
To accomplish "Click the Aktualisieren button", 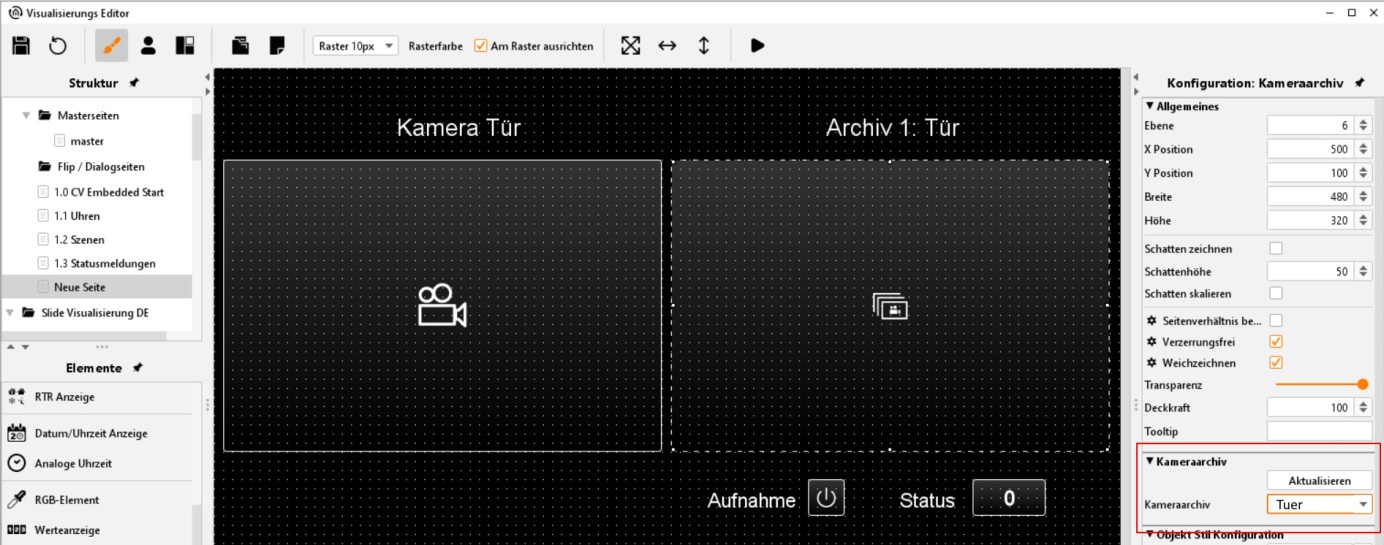I will 1319,481.
